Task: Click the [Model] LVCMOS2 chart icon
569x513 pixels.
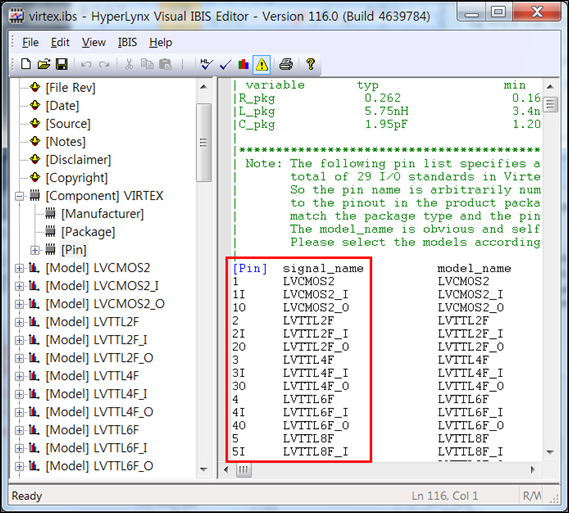Action: pos(34,268)
